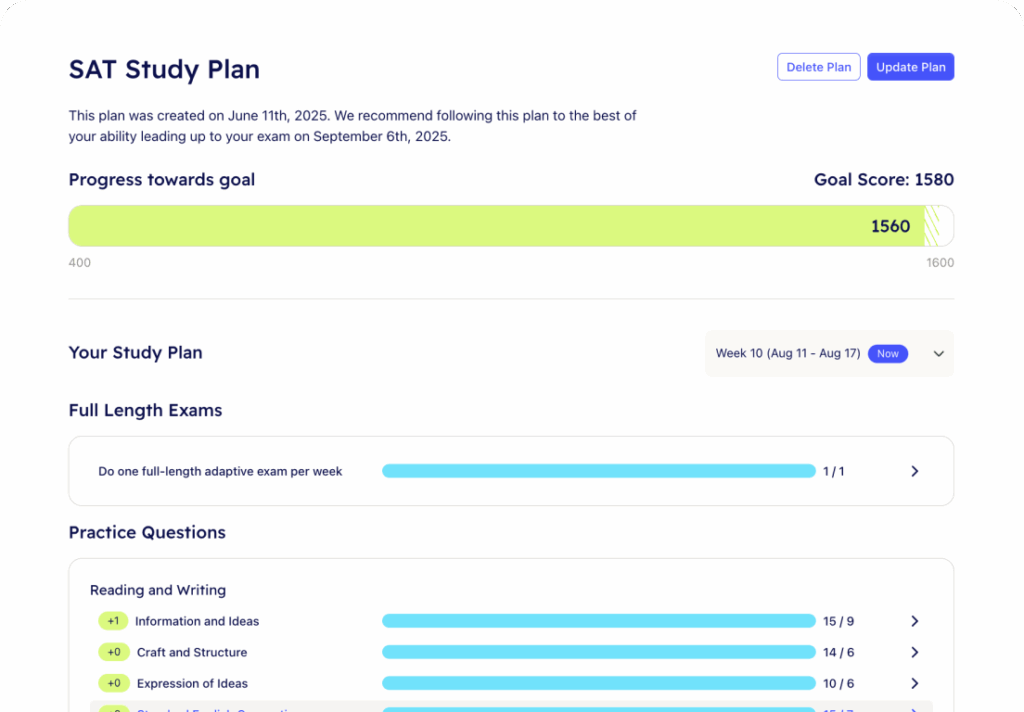The height and width of the screenshot is (712, 1024).
Task: Open the full-length adaptive exam row arrow
Action: point(914,471)
